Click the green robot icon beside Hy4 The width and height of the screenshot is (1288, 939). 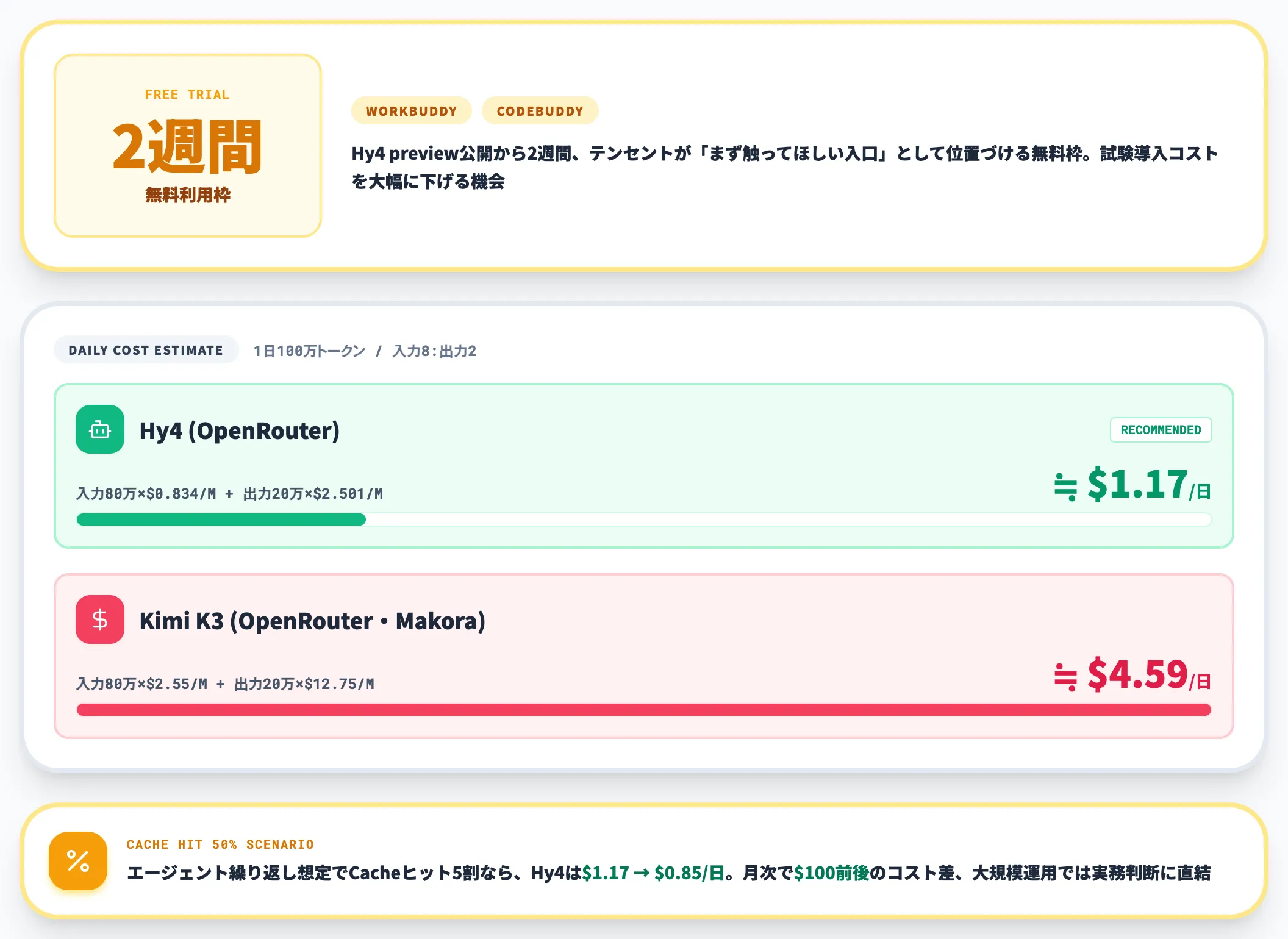(x=100, y=429)
